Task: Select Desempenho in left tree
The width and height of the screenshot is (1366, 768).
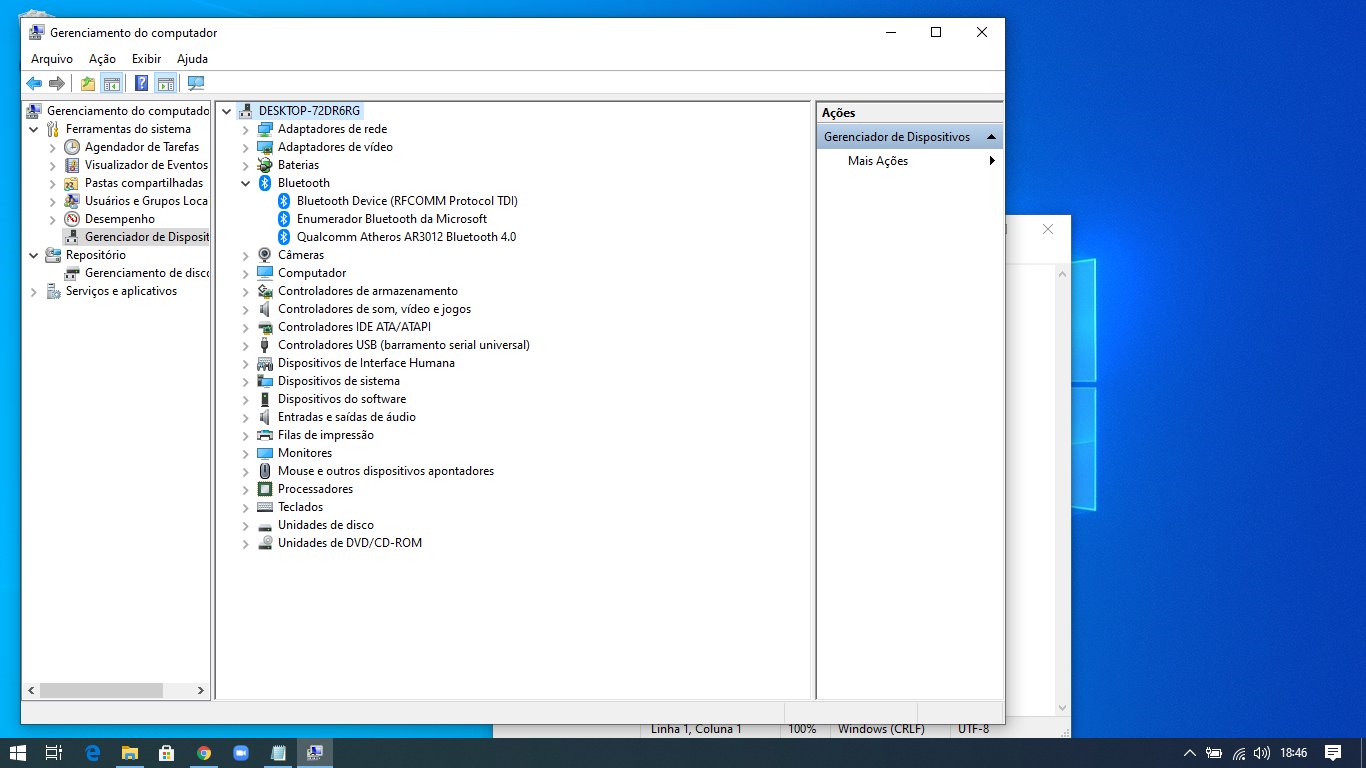Action: 120,219
